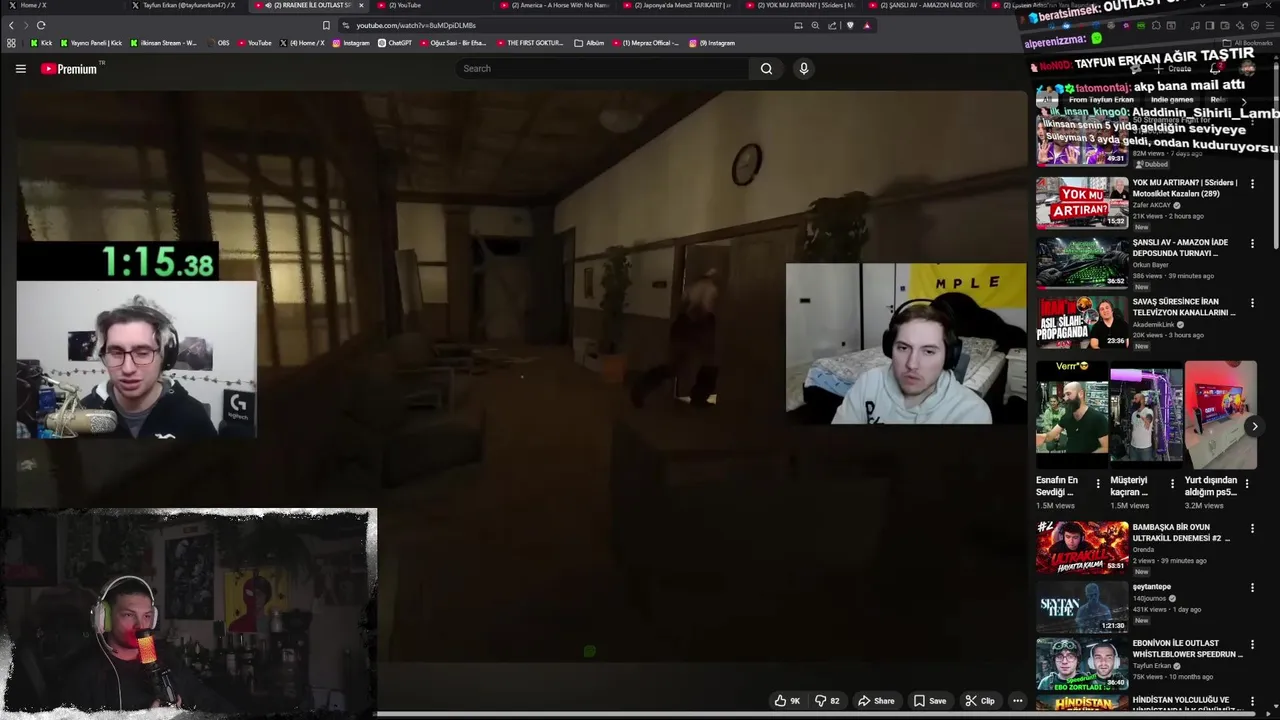Open options for ULTRAKILL DENEMESİ video
1280x720 pixels.
pos(1252,528)
